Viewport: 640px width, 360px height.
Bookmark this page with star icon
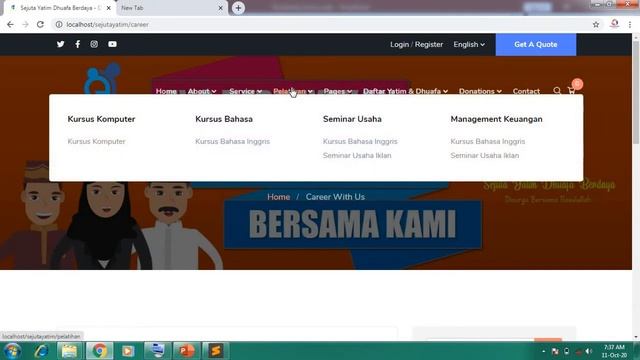(596, 24)
